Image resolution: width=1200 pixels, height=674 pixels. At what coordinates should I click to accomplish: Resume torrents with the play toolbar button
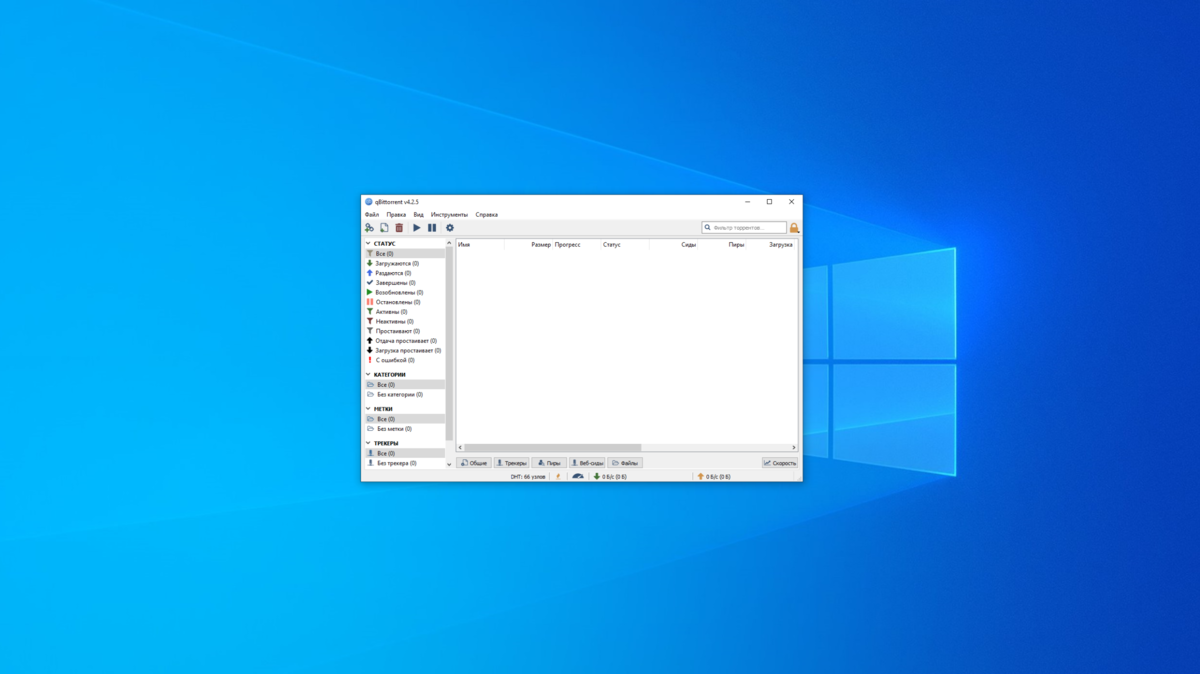tap(417, 228)
